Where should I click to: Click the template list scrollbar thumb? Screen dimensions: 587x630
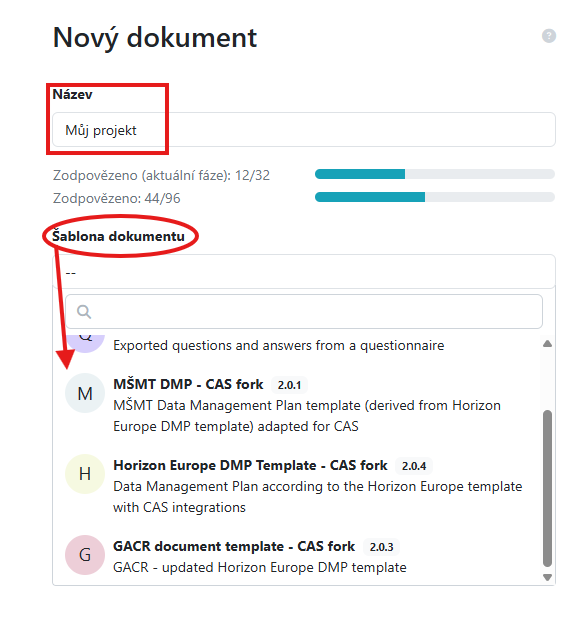(x=547, y=488)
